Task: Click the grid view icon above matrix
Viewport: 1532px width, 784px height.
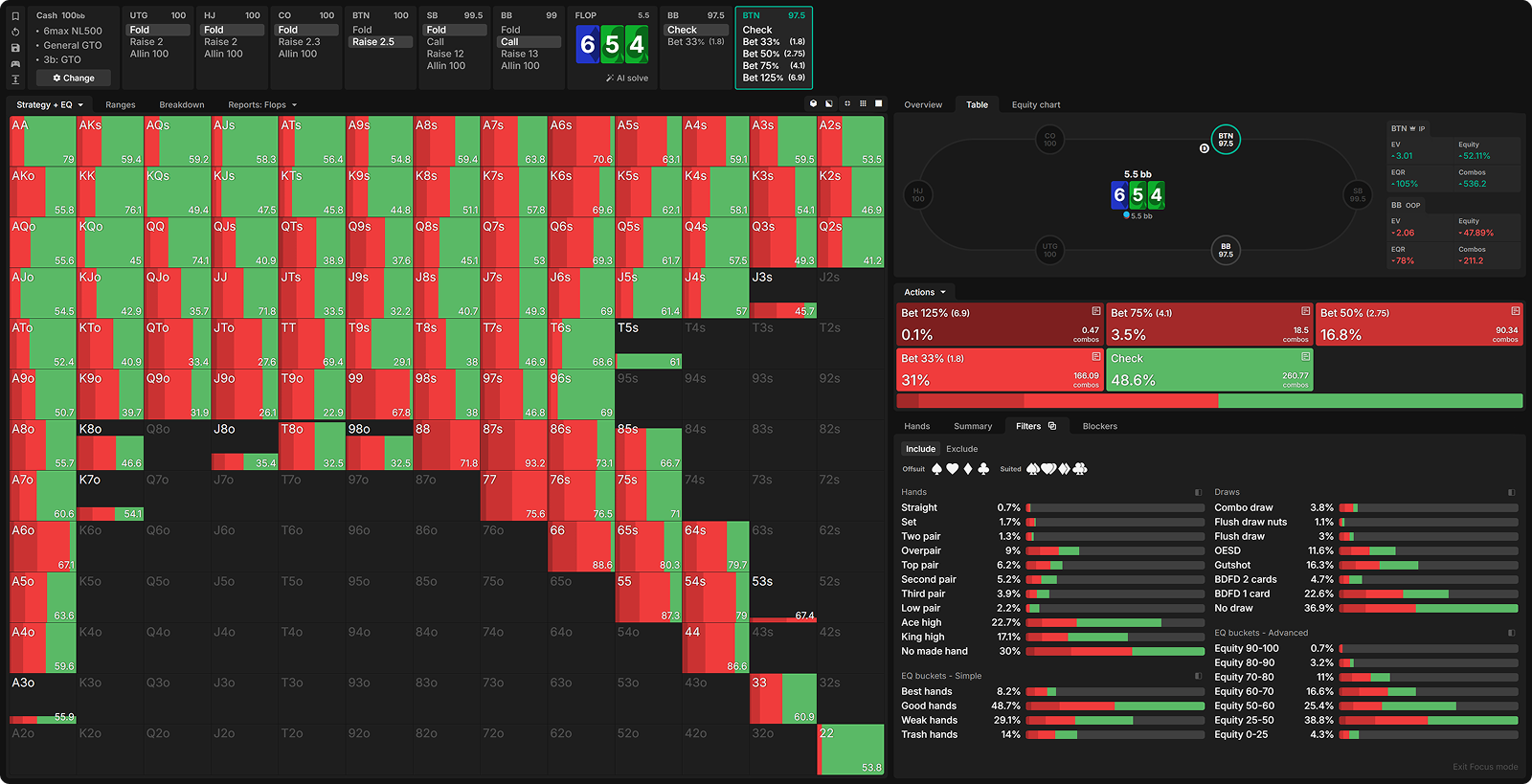Action: [x=863, y=103]
